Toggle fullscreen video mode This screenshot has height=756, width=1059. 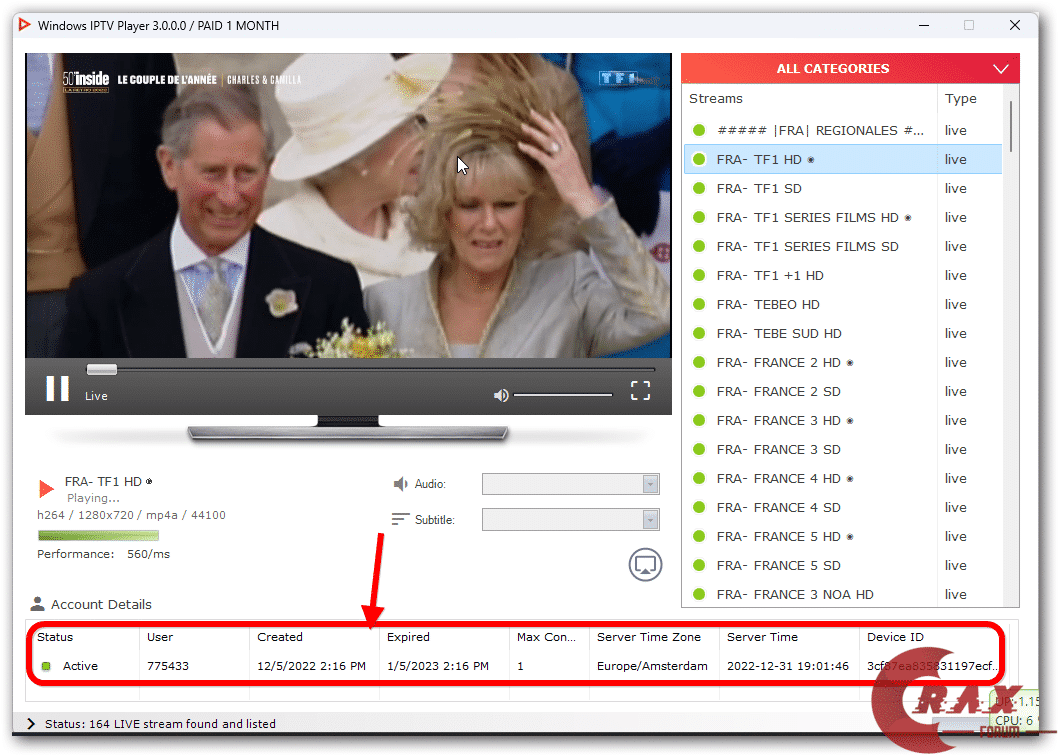(640, 390)
